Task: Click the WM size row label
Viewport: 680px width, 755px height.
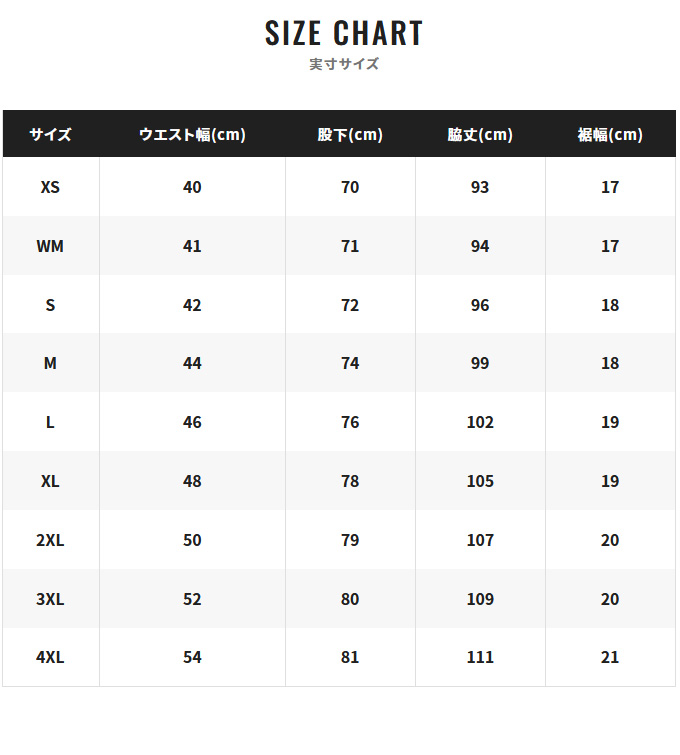Action: point(50,246)
